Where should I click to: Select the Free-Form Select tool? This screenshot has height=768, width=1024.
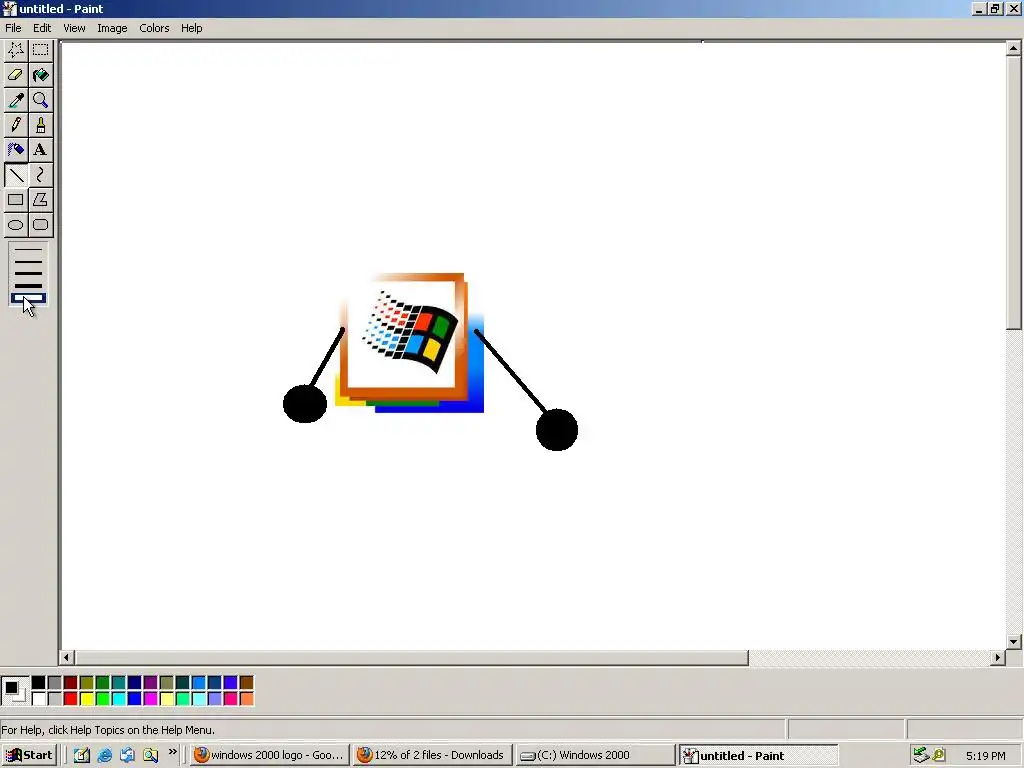click(16, 50)
